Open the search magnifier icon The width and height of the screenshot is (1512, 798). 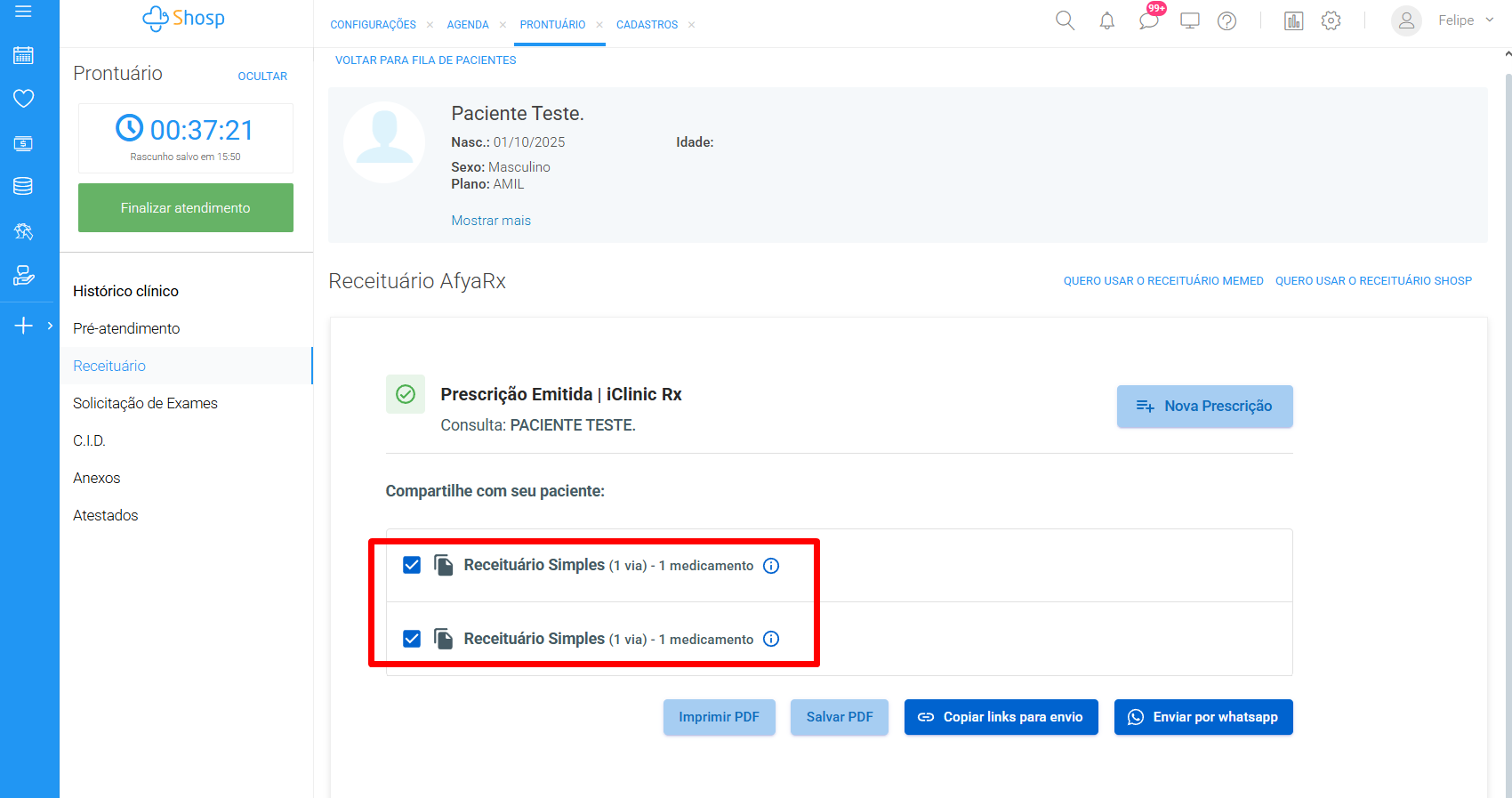coord(1065,20)
